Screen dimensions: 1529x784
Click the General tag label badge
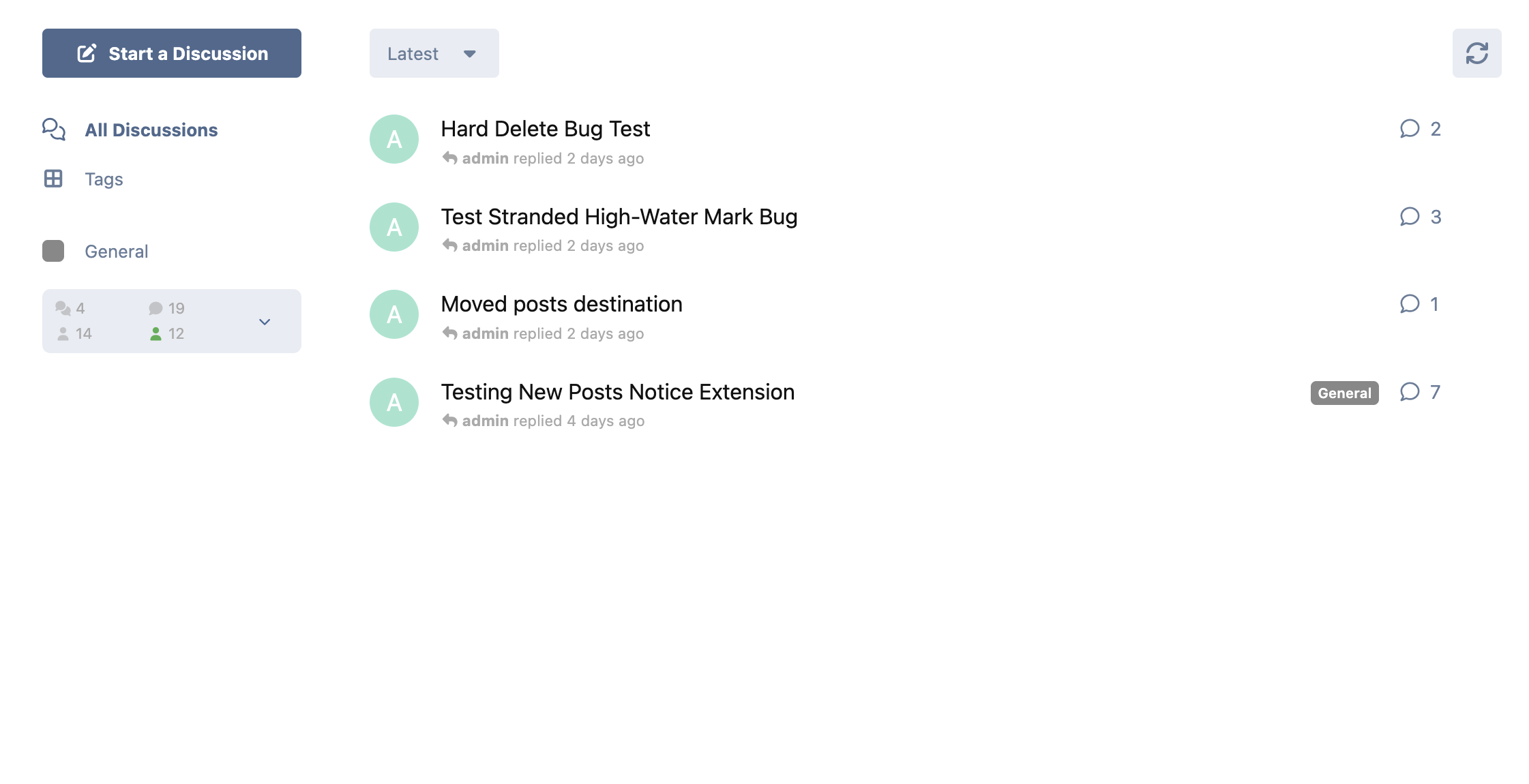tap(1344, 393)
